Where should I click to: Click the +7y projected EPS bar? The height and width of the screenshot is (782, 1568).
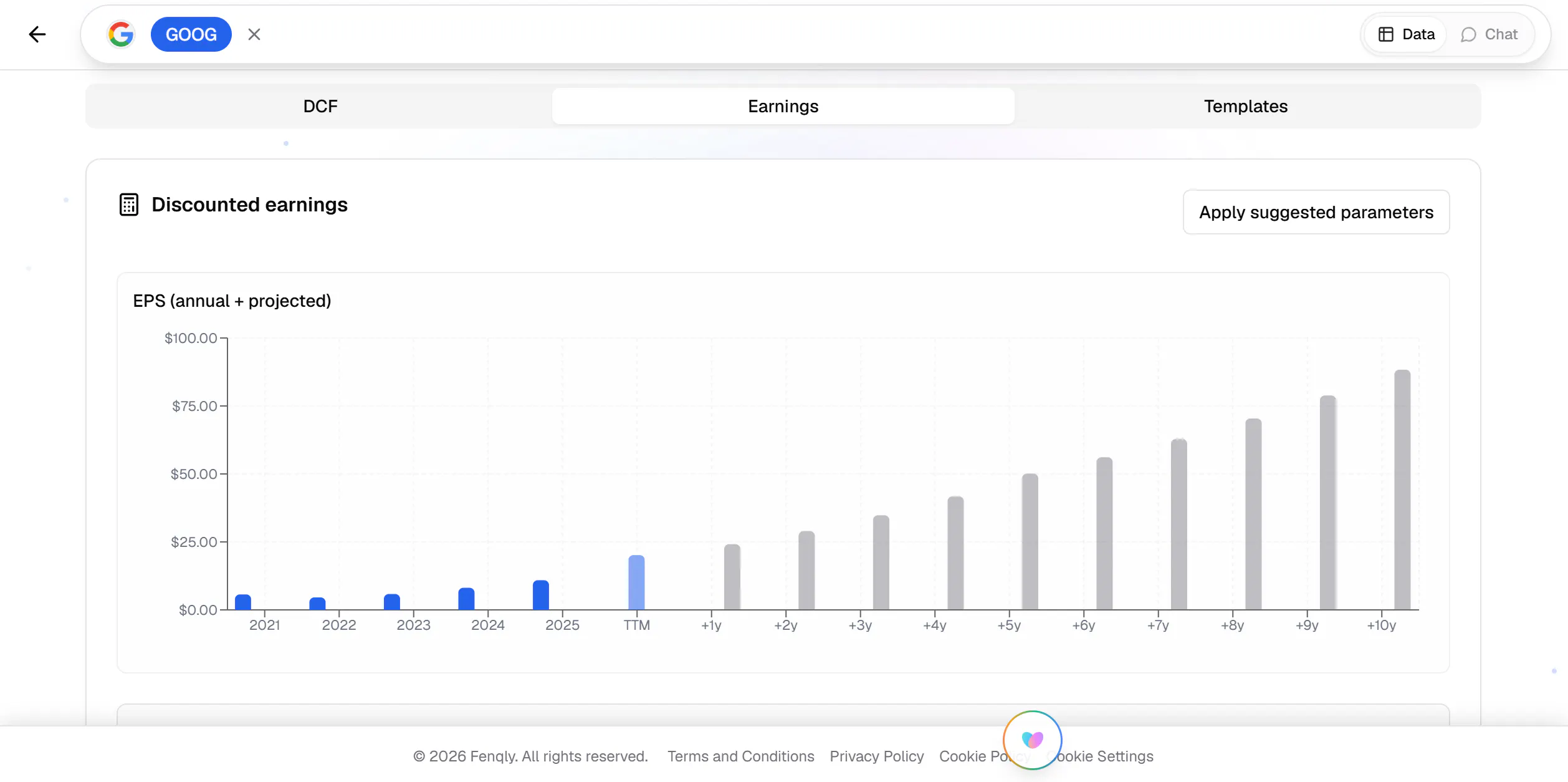coord(1179,524)
